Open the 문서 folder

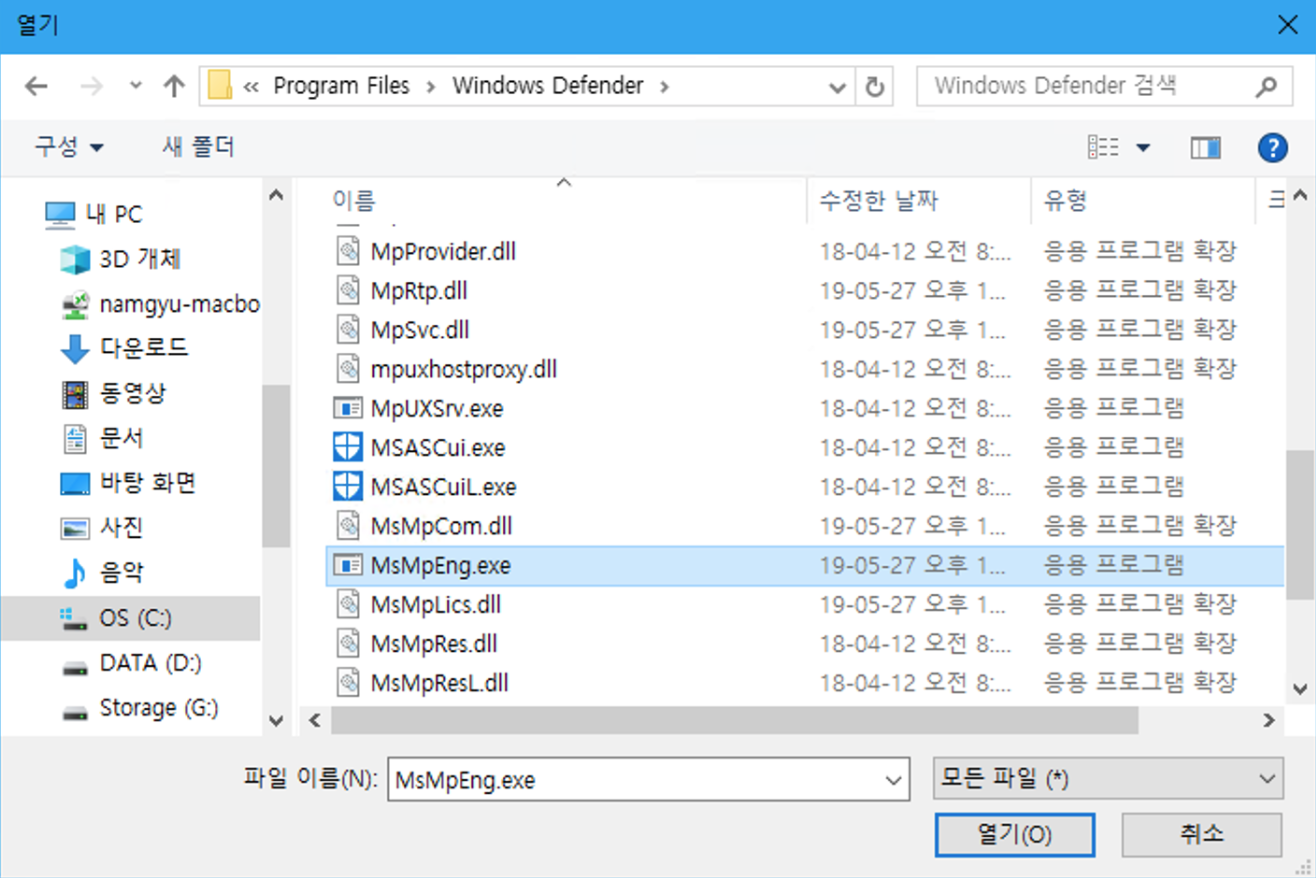tap(102, 438)
